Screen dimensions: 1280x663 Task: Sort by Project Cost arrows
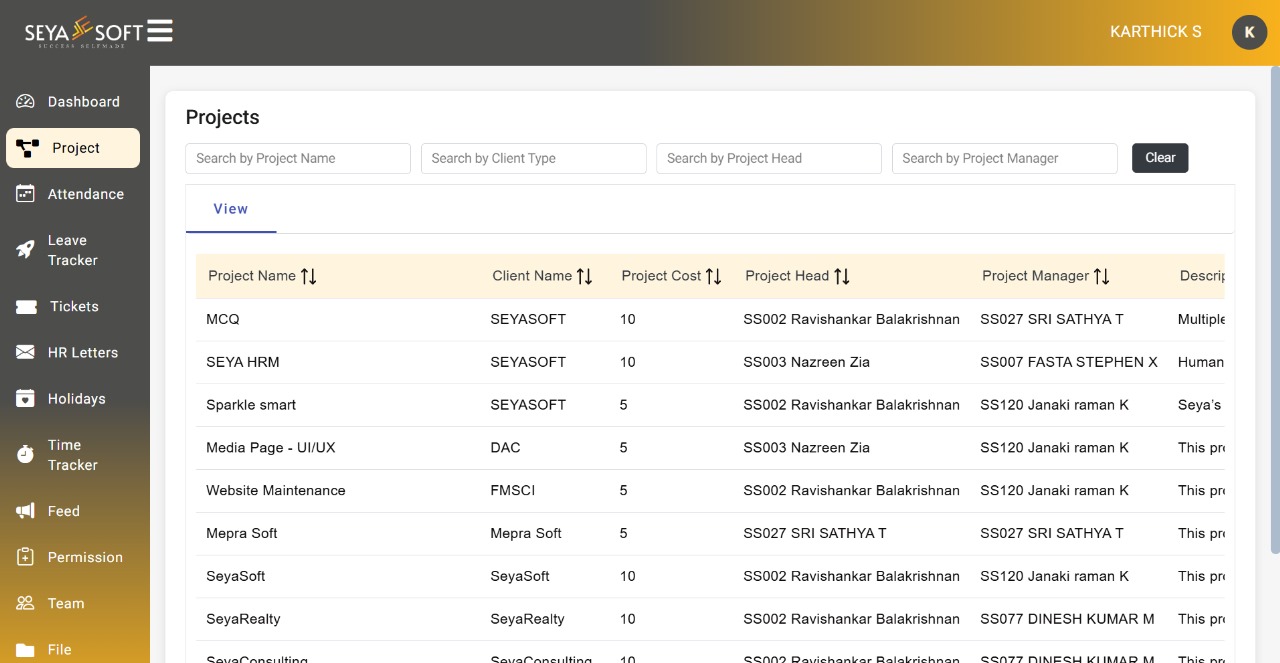point(713,276)
